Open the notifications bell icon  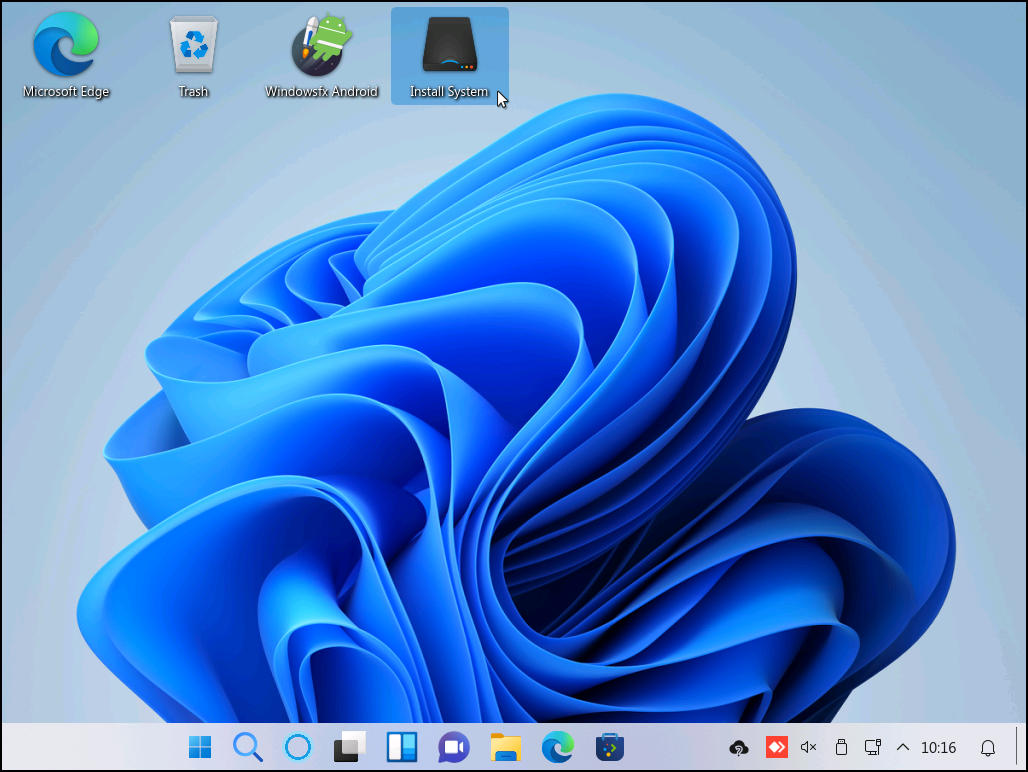(988, 748)
